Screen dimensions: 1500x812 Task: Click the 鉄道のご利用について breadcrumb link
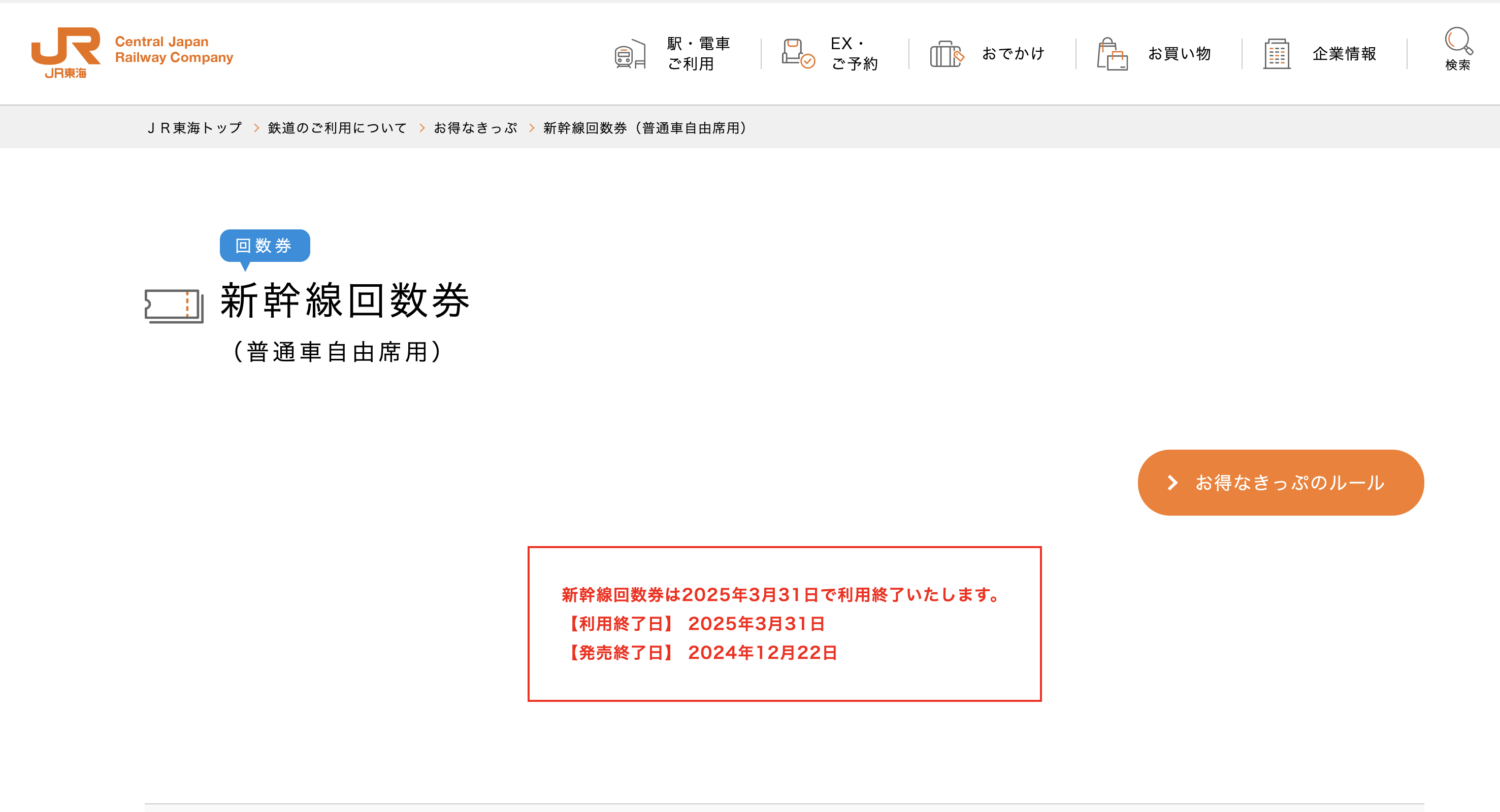tap(337, 128)
